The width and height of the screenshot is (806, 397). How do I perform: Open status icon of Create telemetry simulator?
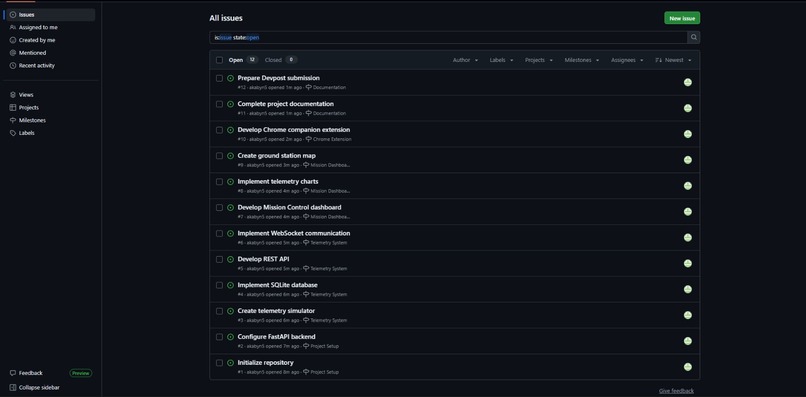230,311
